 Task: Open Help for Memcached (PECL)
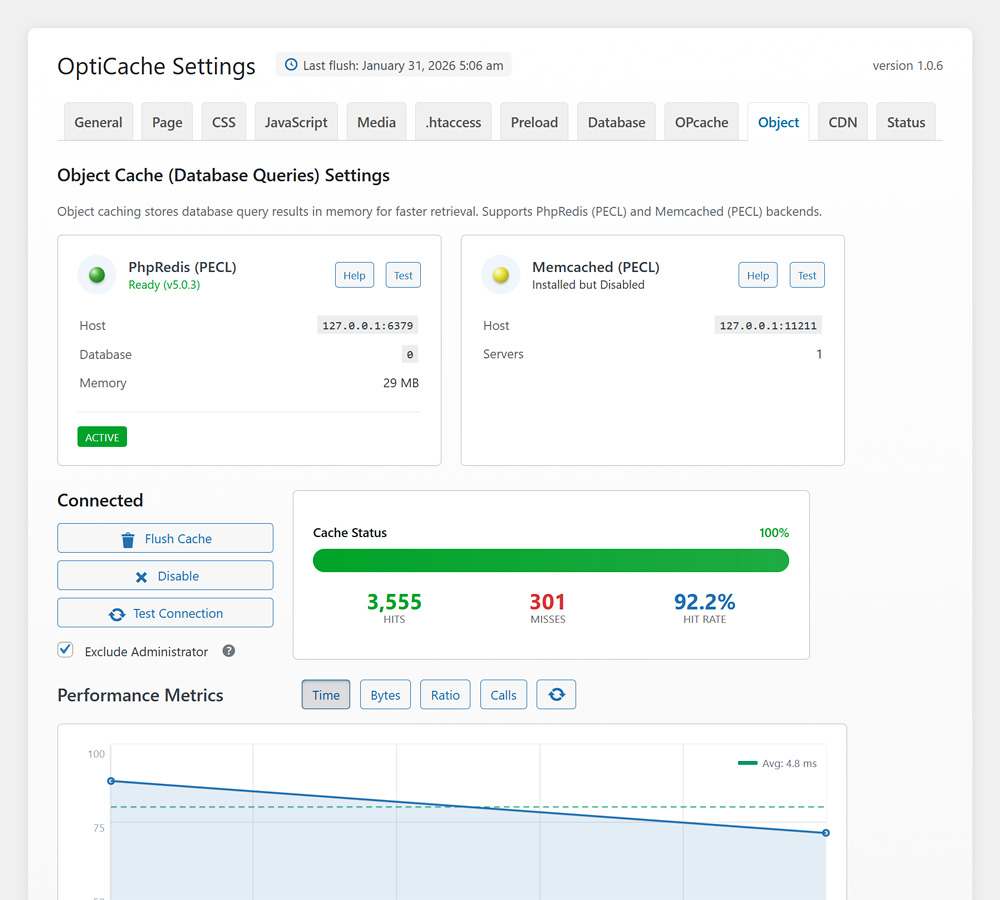[758, 275]
